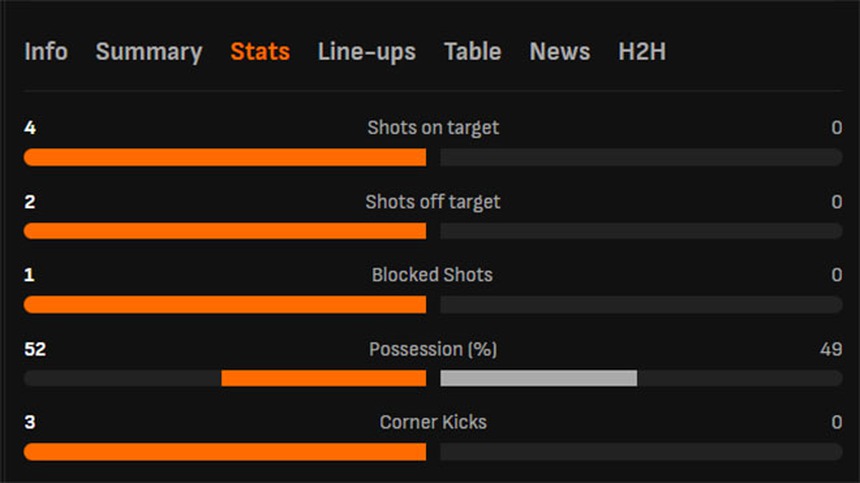Click the Shots on target label

[x=433, y=127]
